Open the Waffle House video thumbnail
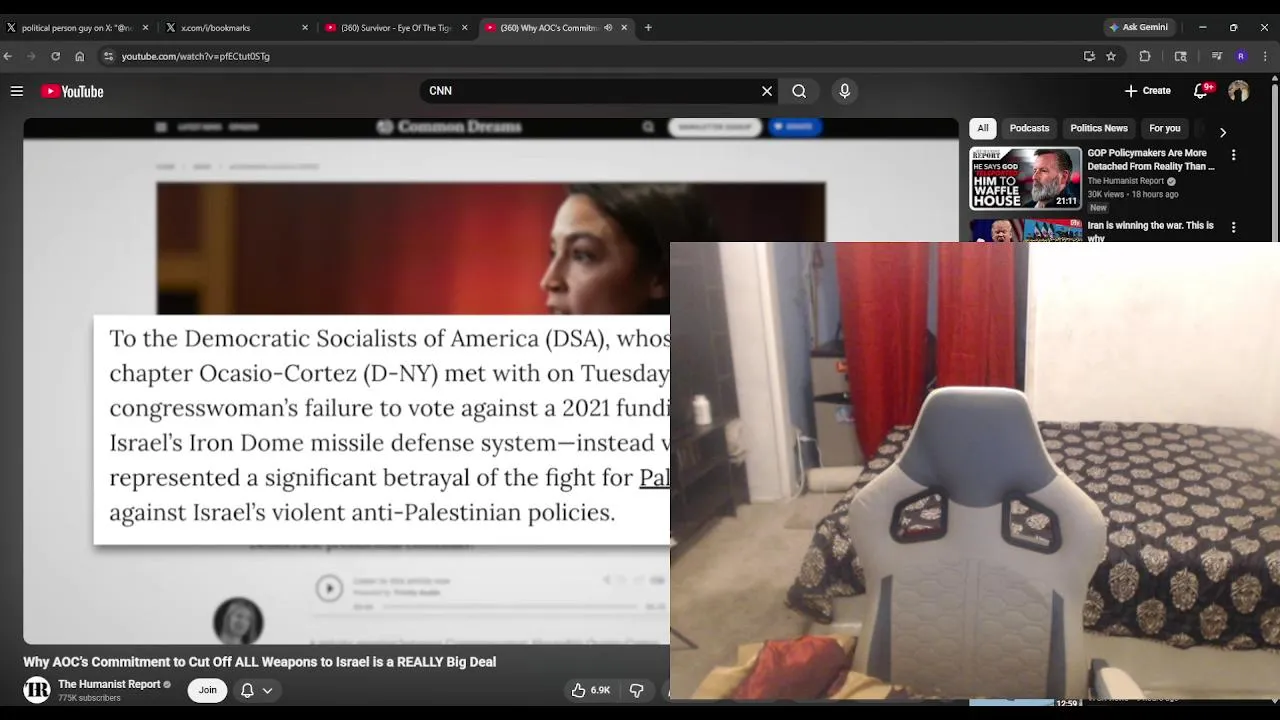Screen dimensions: 1280x720 pyautogui.click(x=1025, y=178)
